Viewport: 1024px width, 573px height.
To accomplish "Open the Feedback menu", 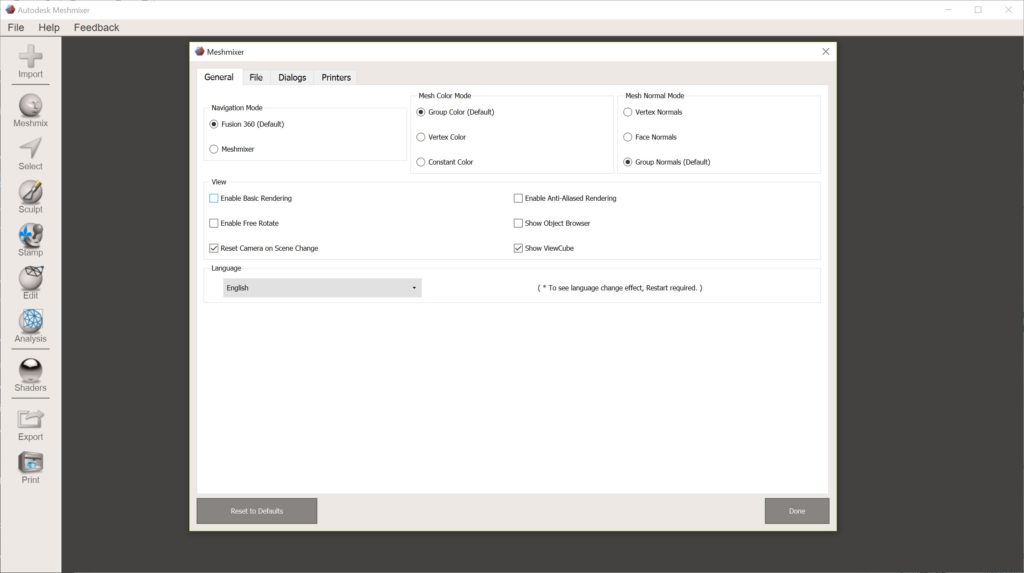I will 96,27.
